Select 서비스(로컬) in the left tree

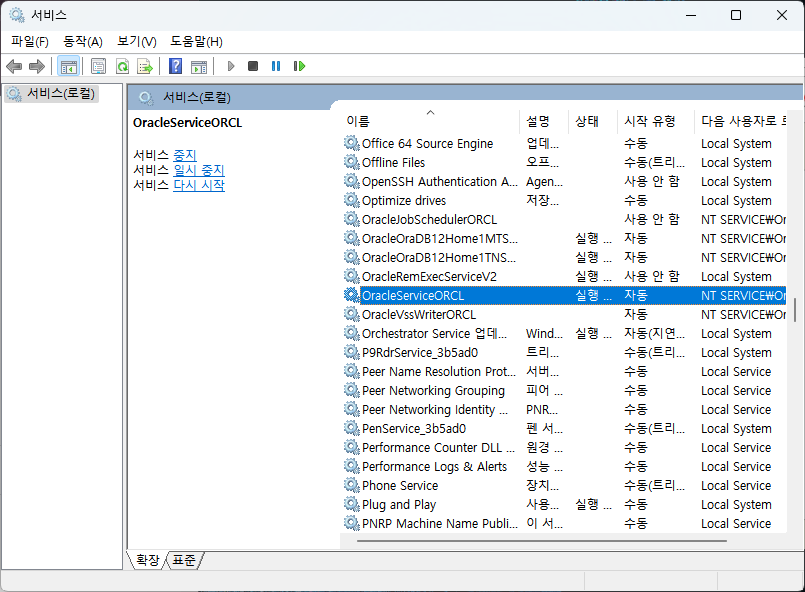(x=51, y=93)
